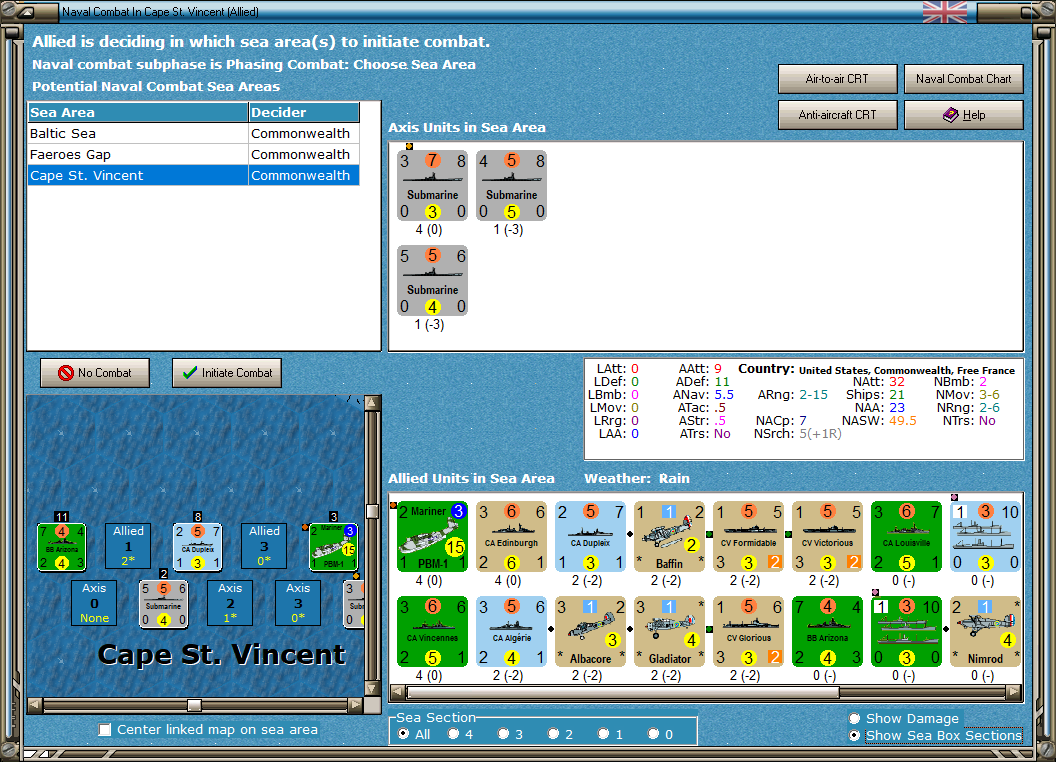
Task: Select the CA Edinburgh cruiser counter
Action: click(511, 537)
